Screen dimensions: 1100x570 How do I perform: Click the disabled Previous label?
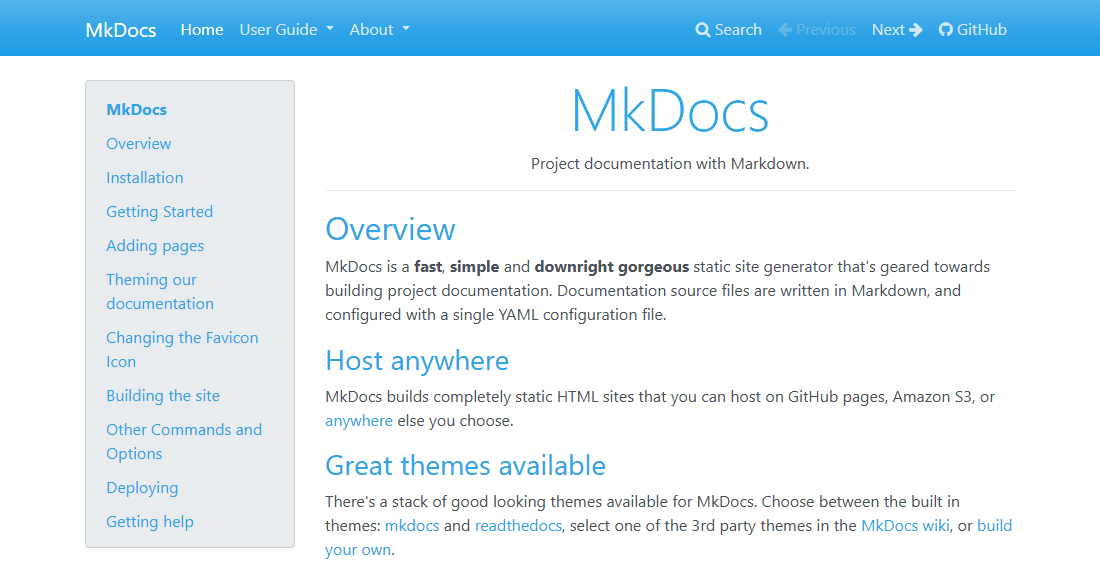[x=826, y=29]
